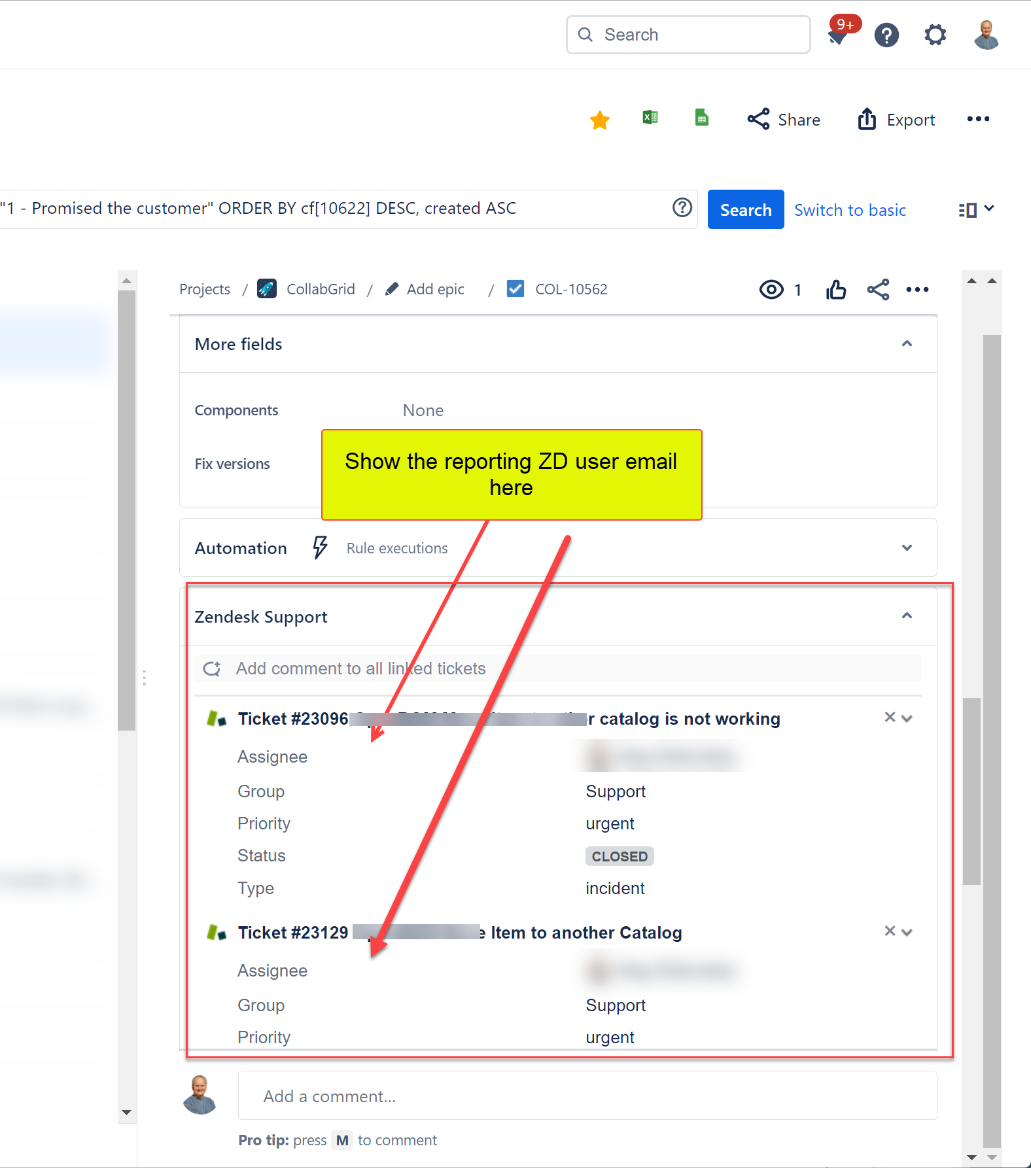This screenshot has width=1031, height=1176.
Task: Switch to basic search mode
Action: click(x=850, y=210)
